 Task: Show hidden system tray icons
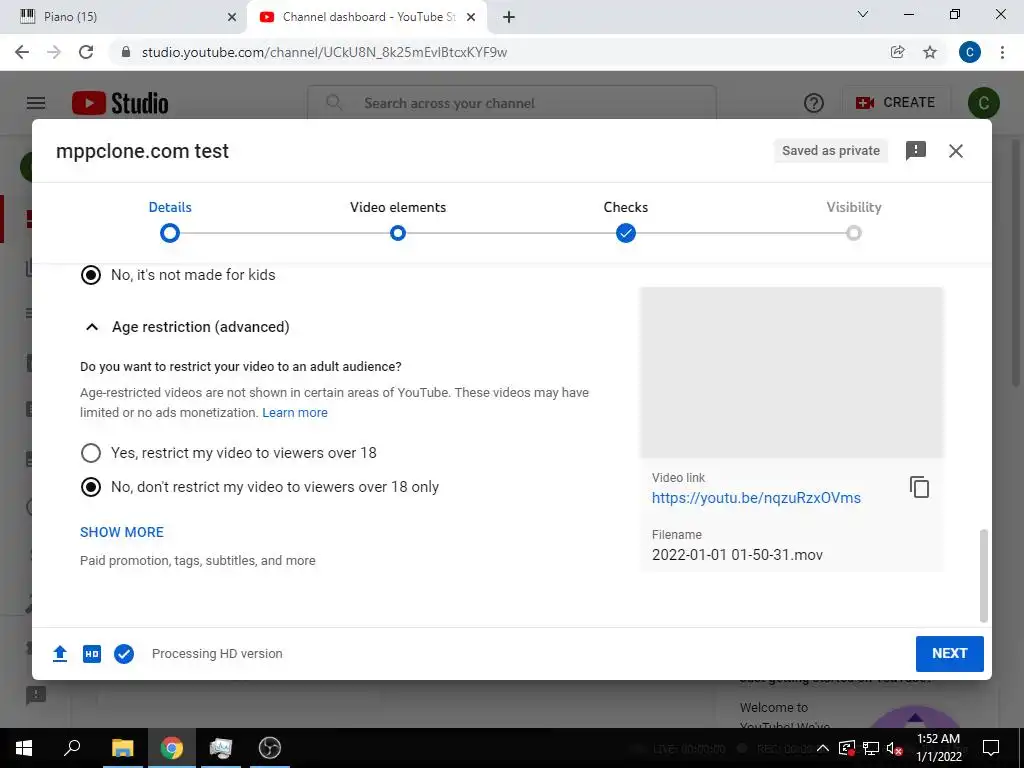(x=823, y=748)
